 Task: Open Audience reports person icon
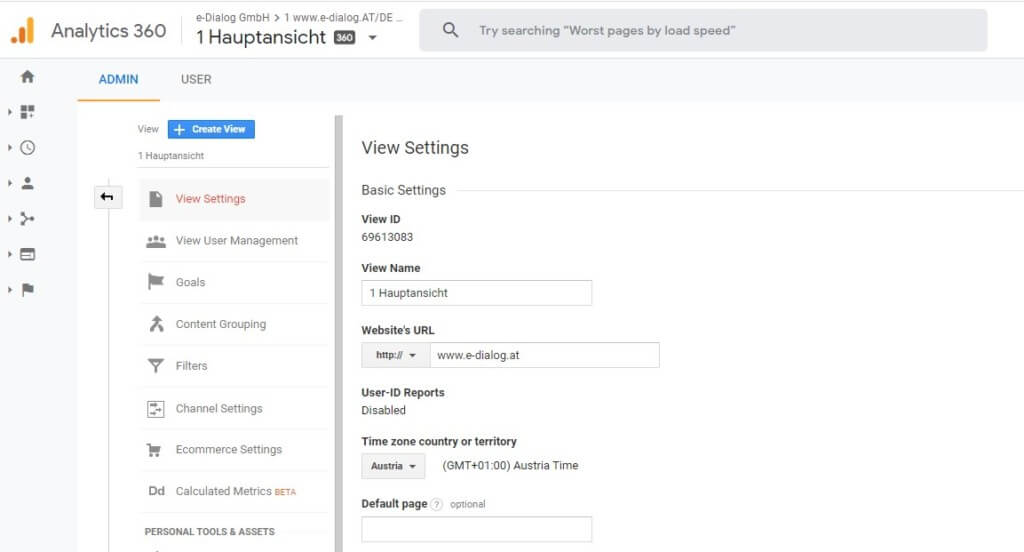coord(27,183)
